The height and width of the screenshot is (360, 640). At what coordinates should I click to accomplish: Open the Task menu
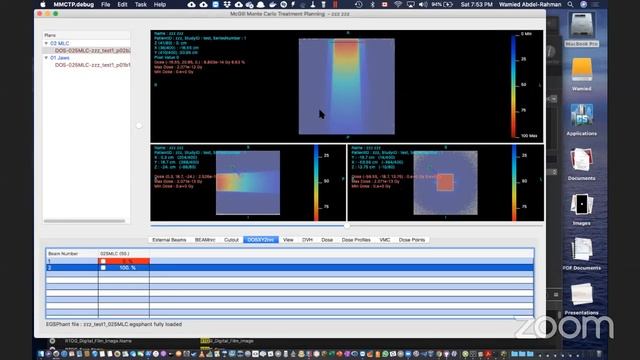[141, 4]
